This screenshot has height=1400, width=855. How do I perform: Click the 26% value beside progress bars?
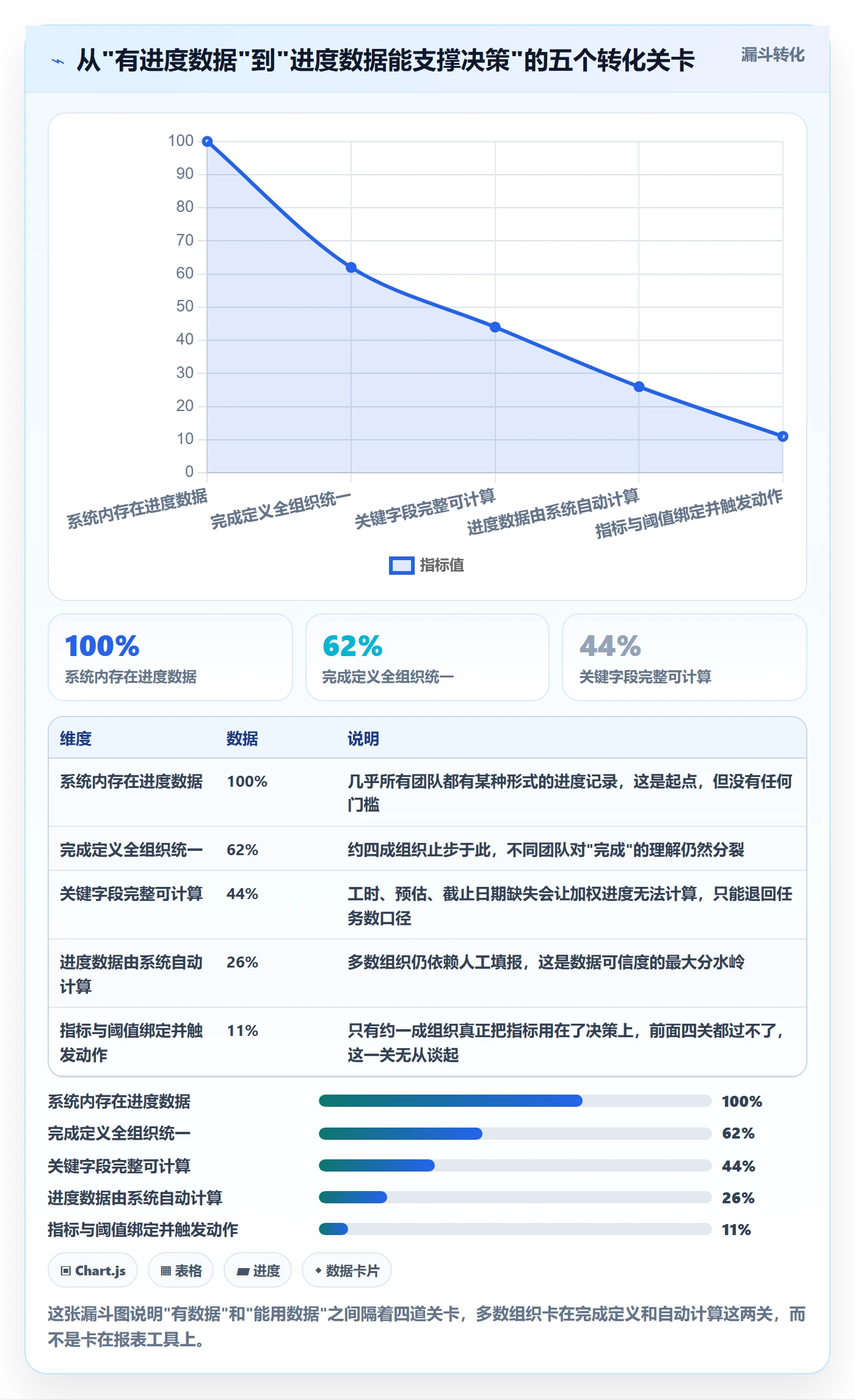[x=738, y=1198]
